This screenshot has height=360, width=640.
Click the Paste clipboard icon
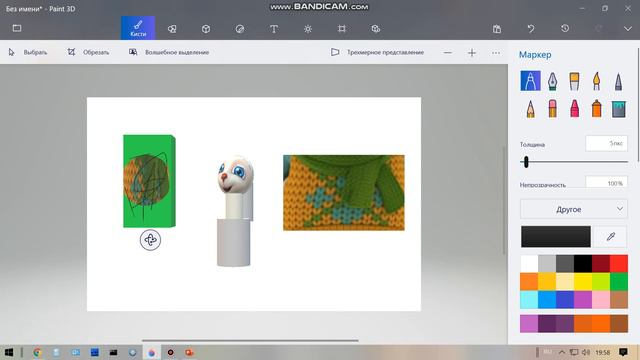tap(497, 29)
